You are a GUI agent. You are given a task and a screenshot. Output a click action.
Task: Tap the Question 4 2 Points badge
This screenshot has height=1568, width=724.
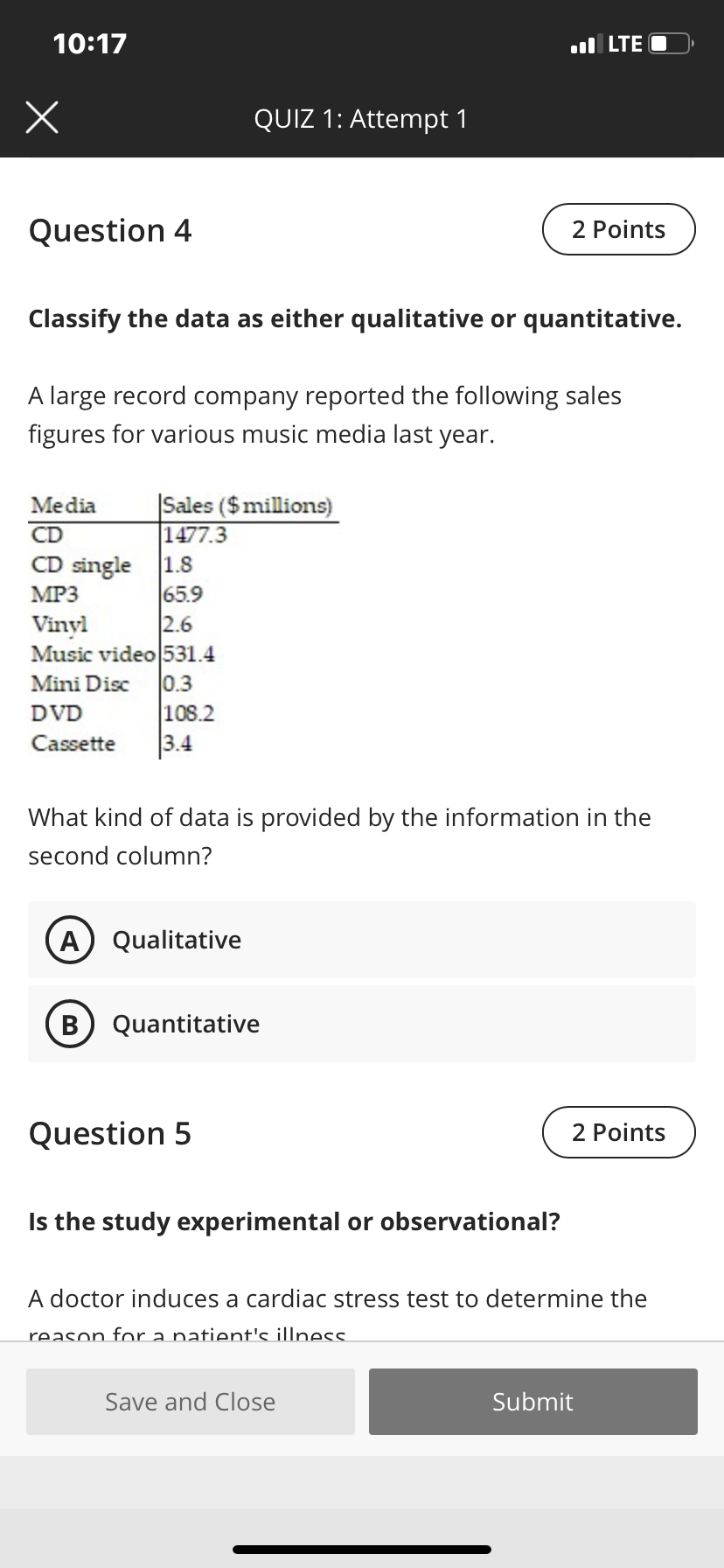click(619, 229)
